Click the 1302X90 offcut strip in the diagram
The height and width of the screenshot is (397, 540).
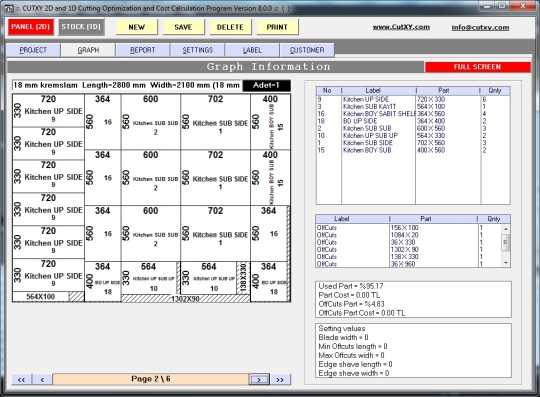pyautogui.click(x=185, y=299)
